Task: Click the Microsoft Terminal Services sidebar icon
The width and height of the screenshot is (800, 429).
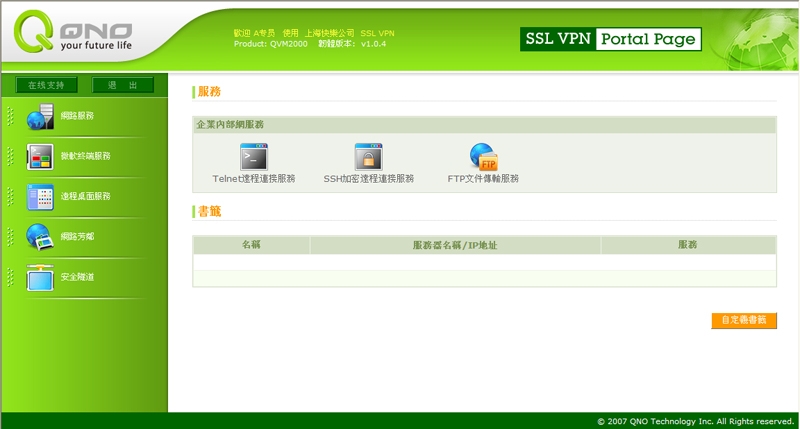Action: pos(40,157)
